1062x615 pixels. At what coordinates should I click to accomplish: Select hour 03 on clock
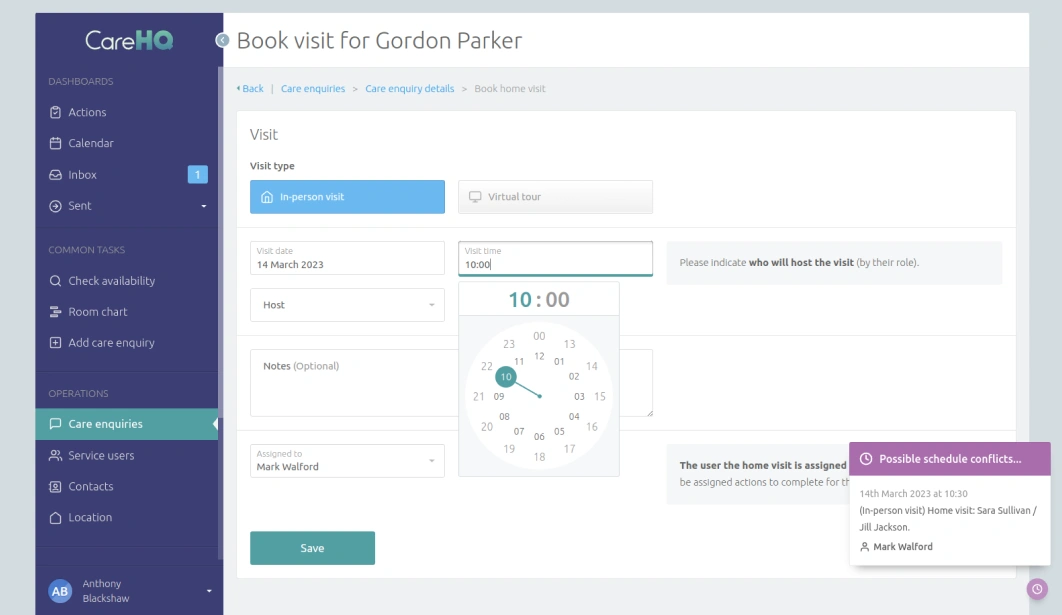coord(579,397)
